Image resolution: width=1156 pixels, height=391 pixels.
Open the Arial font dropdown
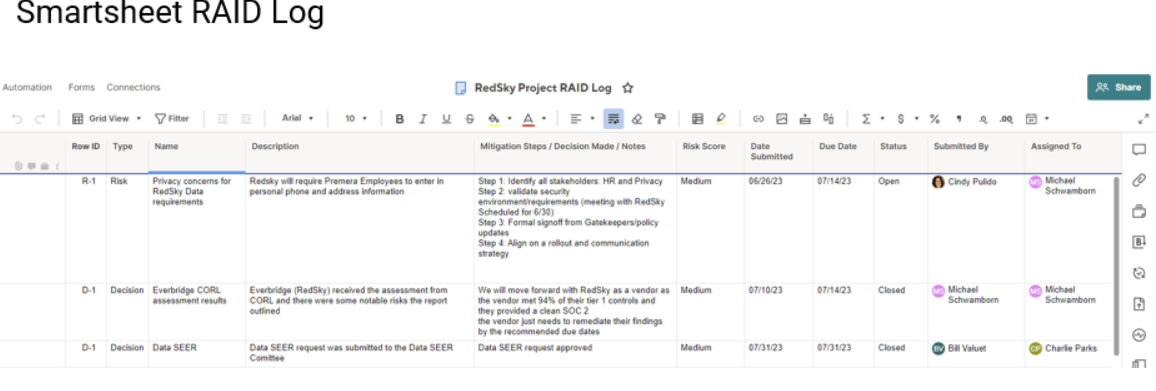point(298,118)
